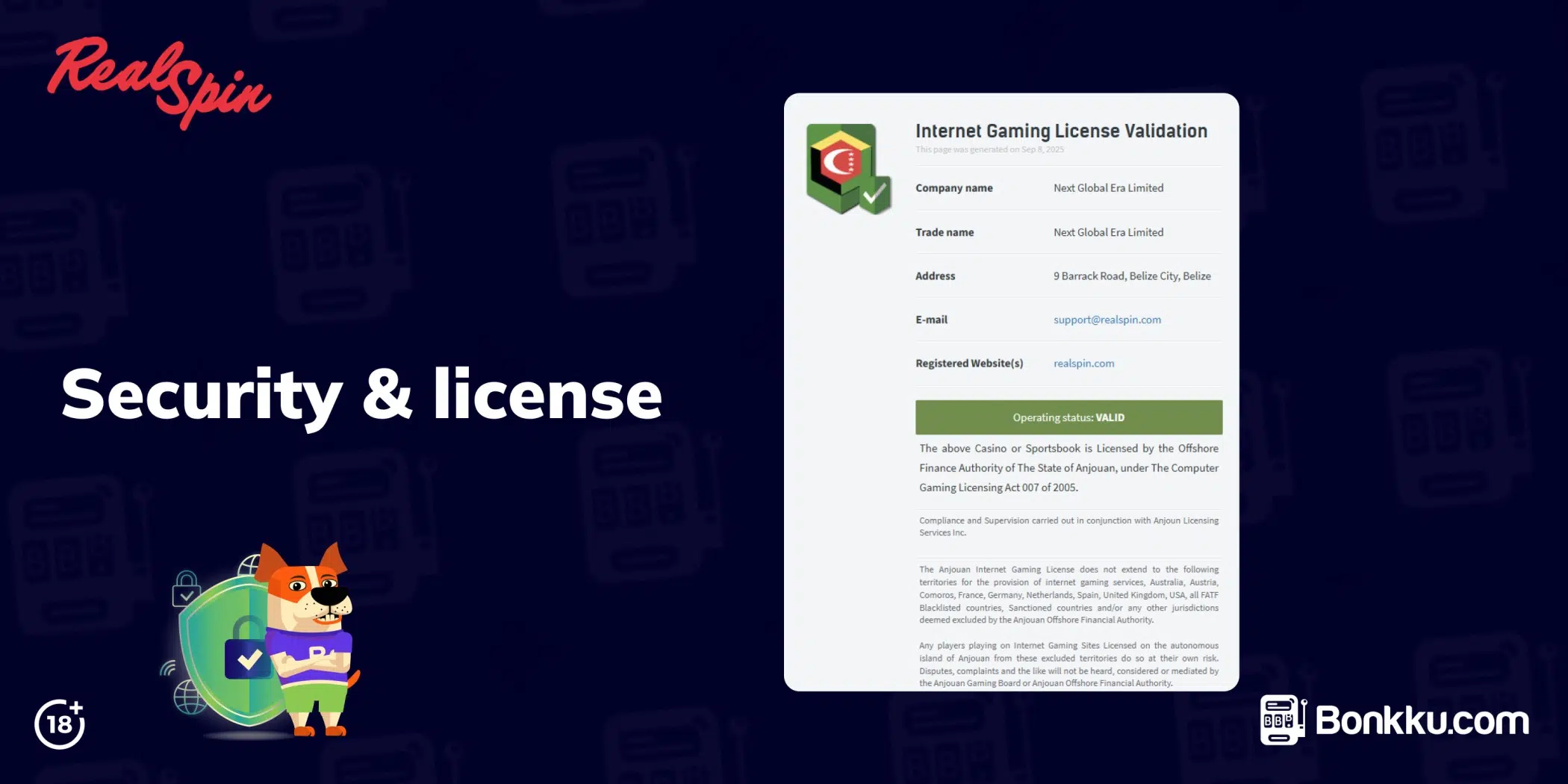Click the globe icon beside the shield
The image size is (1568, 784).
click(190, 697)
